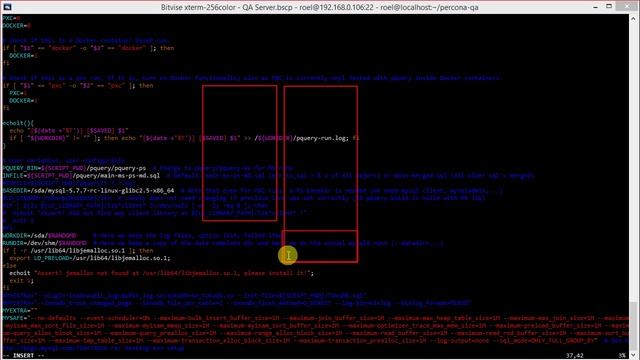Click the '-- INSERT --' mode indicator

23,356
